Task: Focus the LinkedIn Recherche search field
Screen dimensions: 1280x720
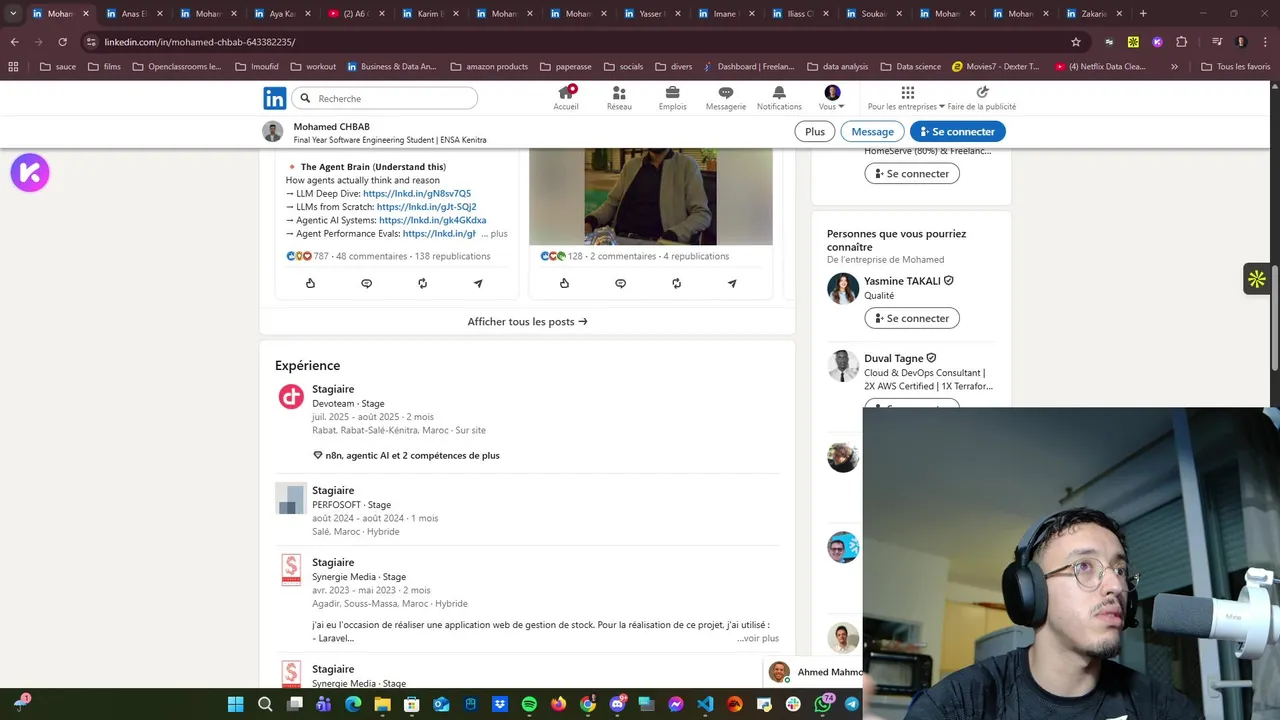Action: (385, 98)
